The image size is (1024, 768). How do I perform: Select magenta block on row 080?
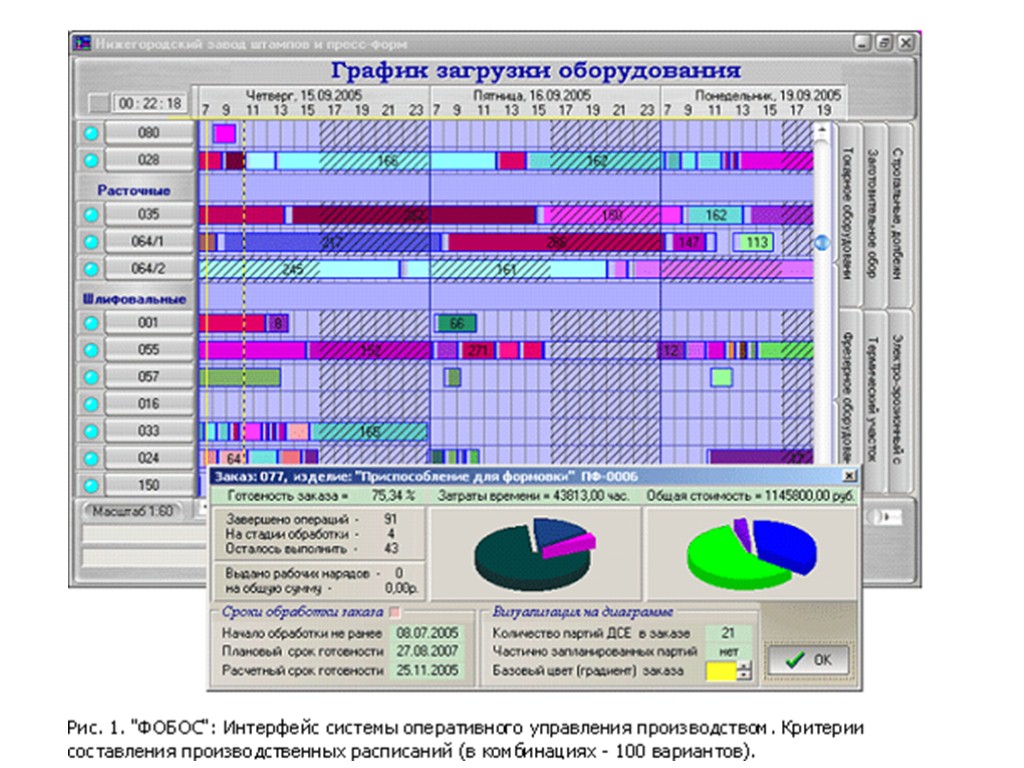tap(224, 134)
